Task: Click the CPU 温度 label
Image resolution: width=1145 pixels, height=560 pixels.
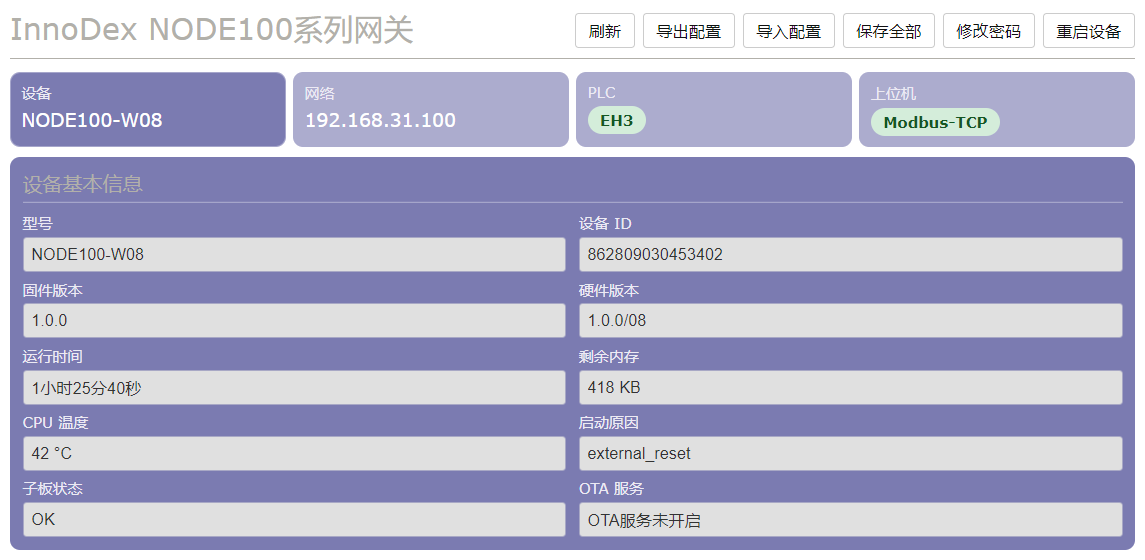Action: pos(55,423)
